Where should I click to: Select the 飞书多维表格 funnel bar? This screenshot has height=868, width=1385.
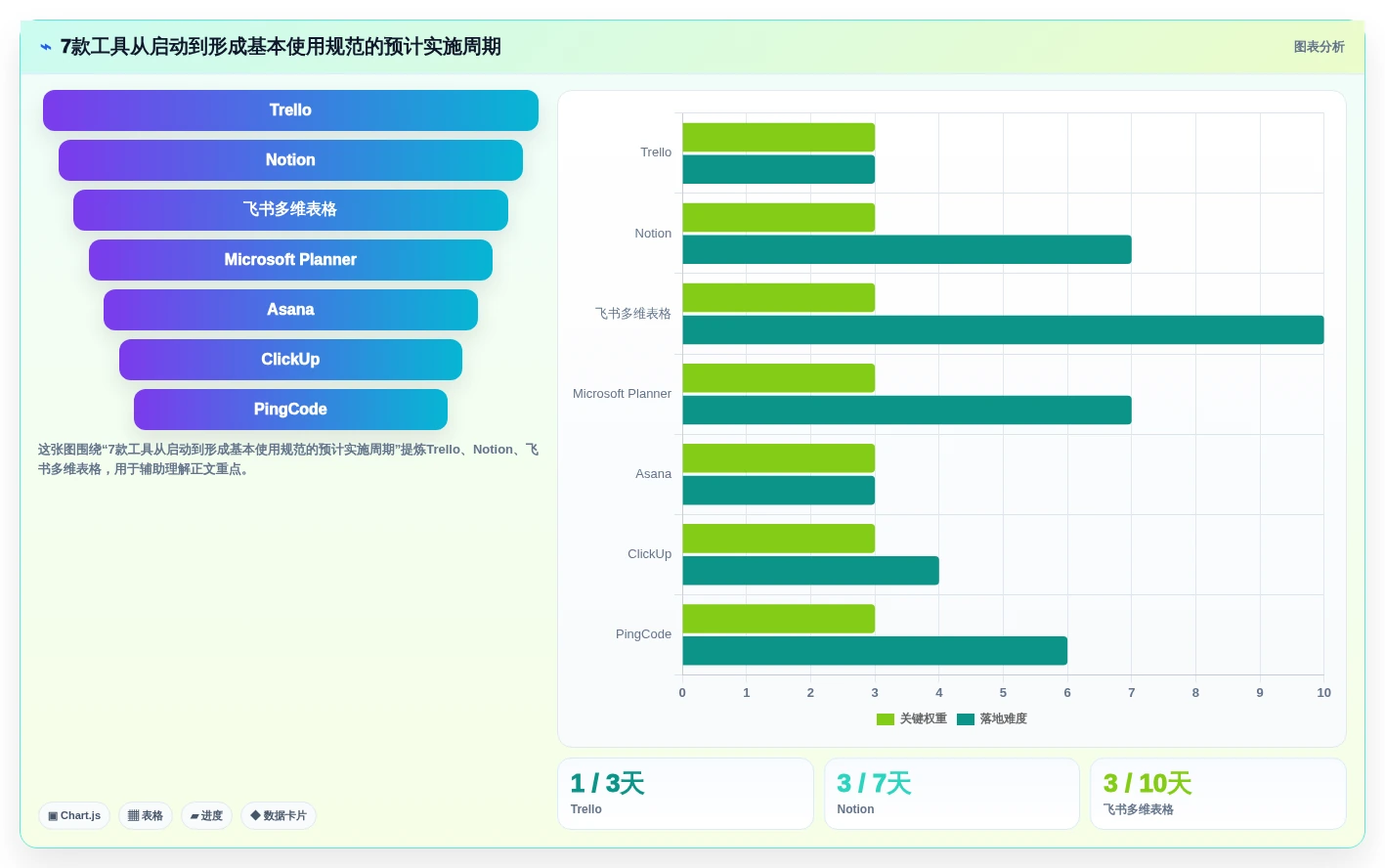click(x=290, y=210)
